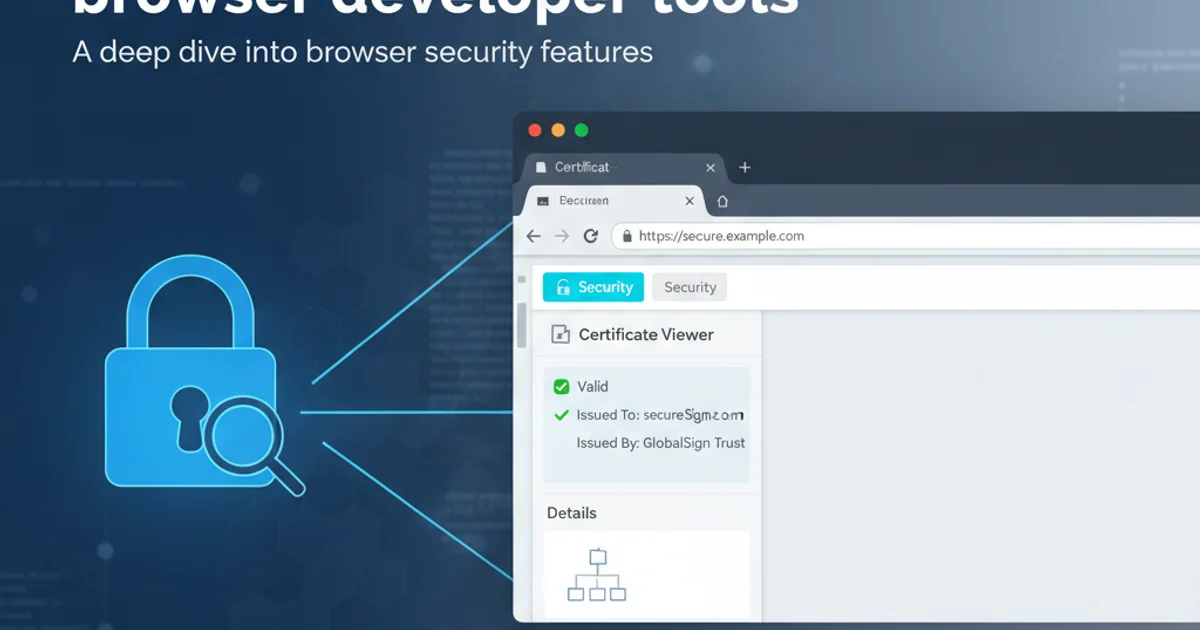Click the padlock icon in the address bar

[627, 237]
